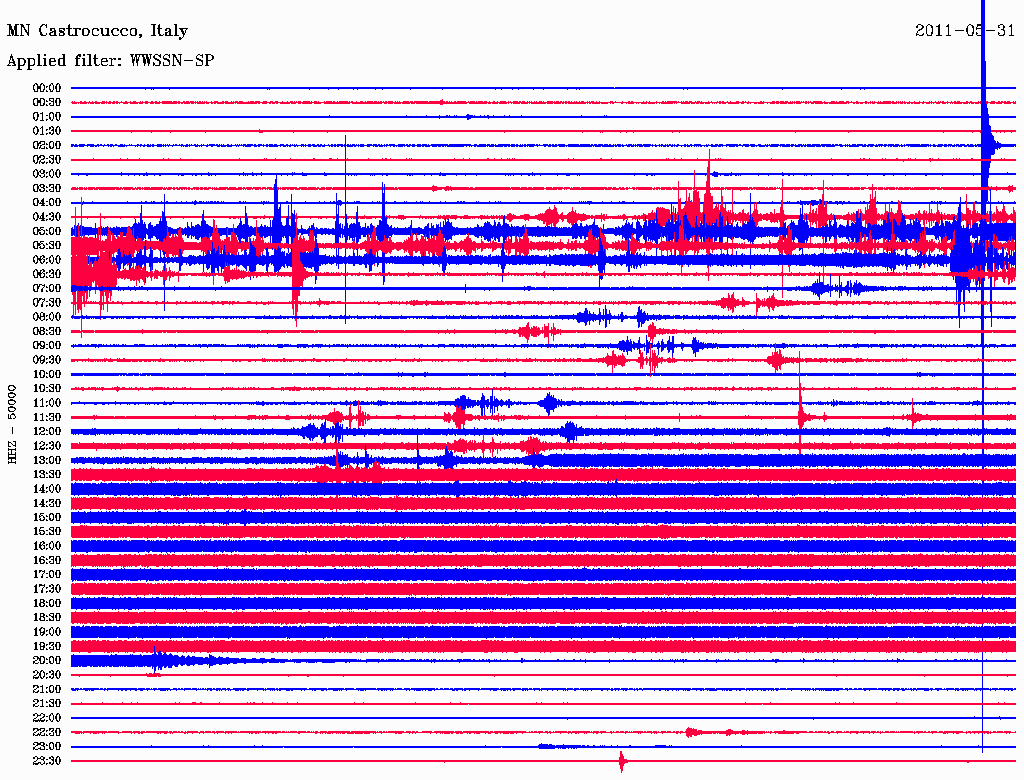1024x780 pixels.
Task: Click the 09:30 time label
Action: [47, 360]
